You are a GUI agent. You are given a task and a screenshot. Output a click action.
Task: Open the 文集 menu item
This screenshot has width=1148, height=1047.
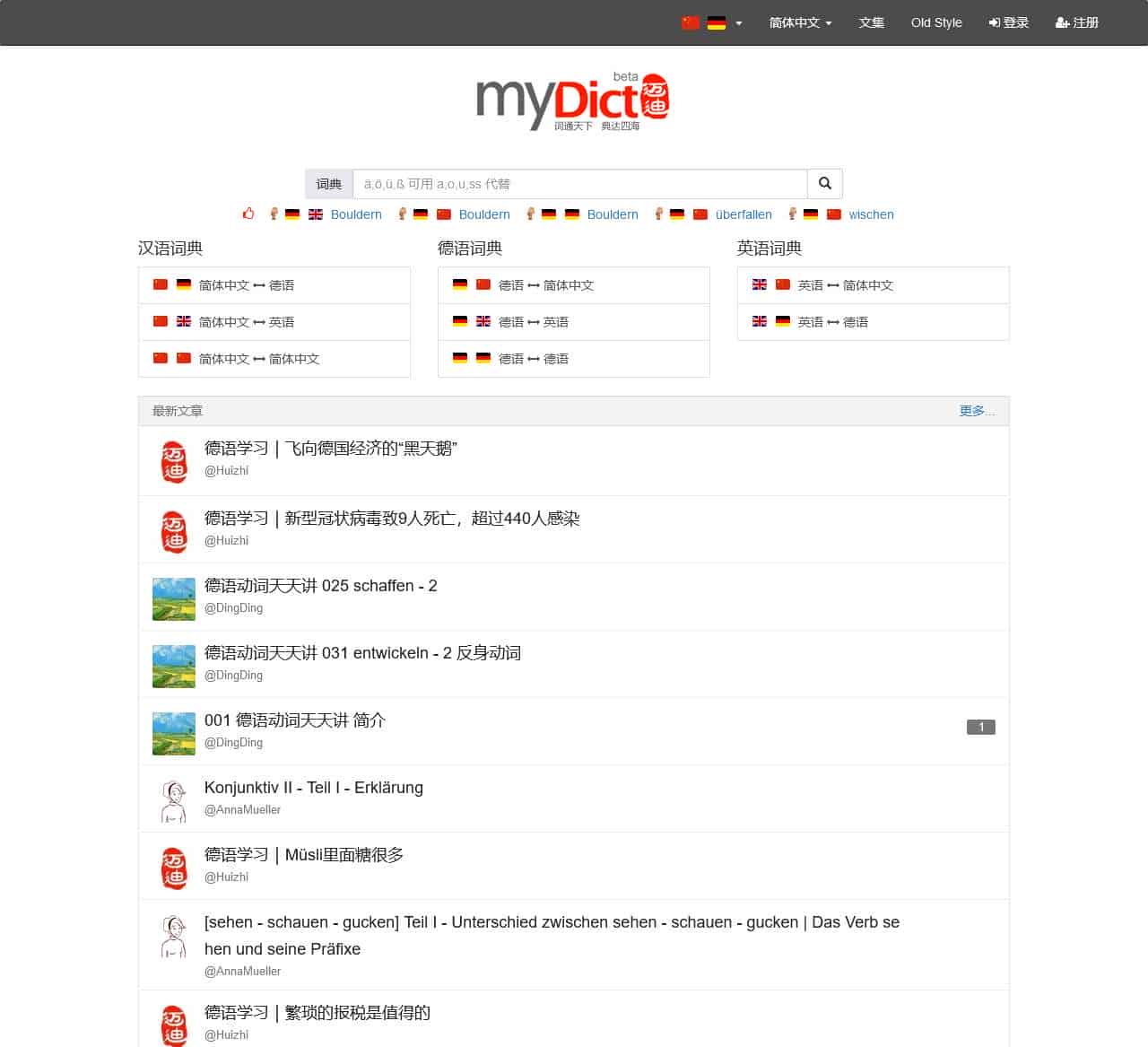click(x=872, y=22)
